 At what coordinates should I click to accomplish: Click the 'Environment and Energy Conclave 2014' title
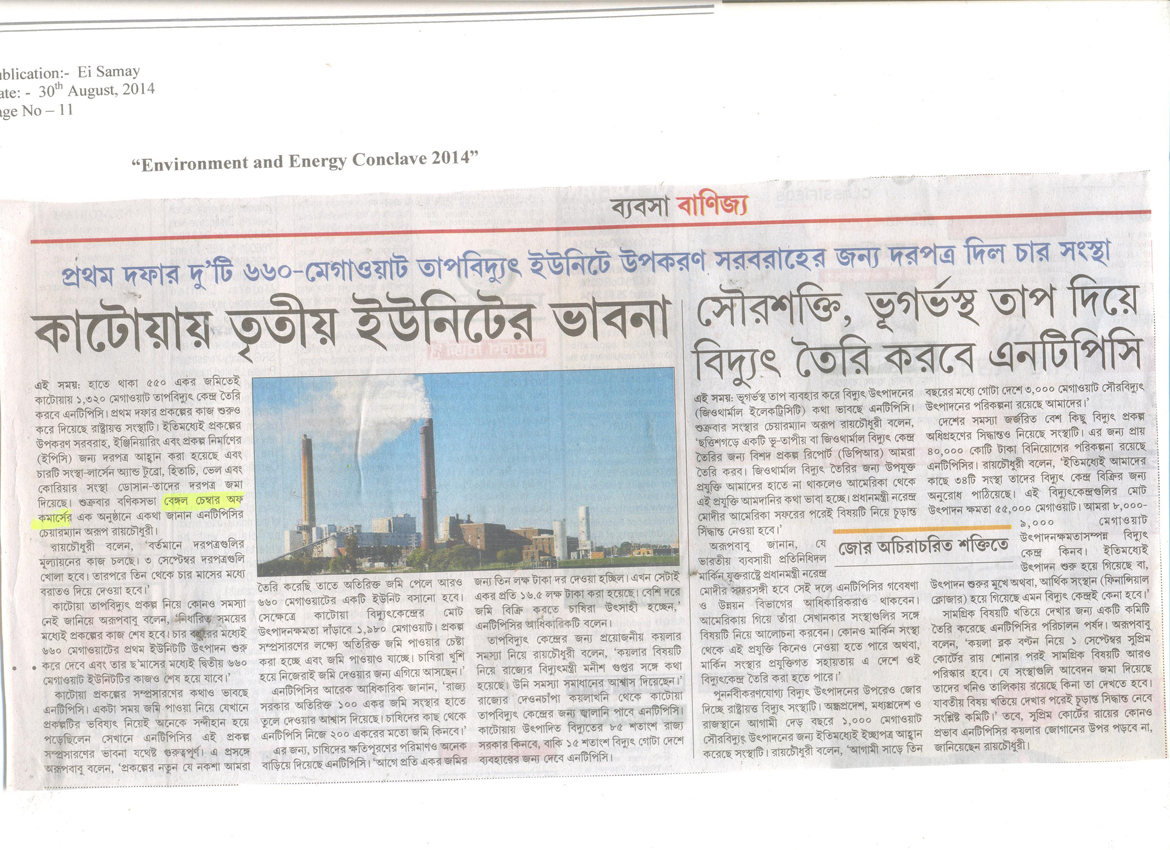point(305,160)
